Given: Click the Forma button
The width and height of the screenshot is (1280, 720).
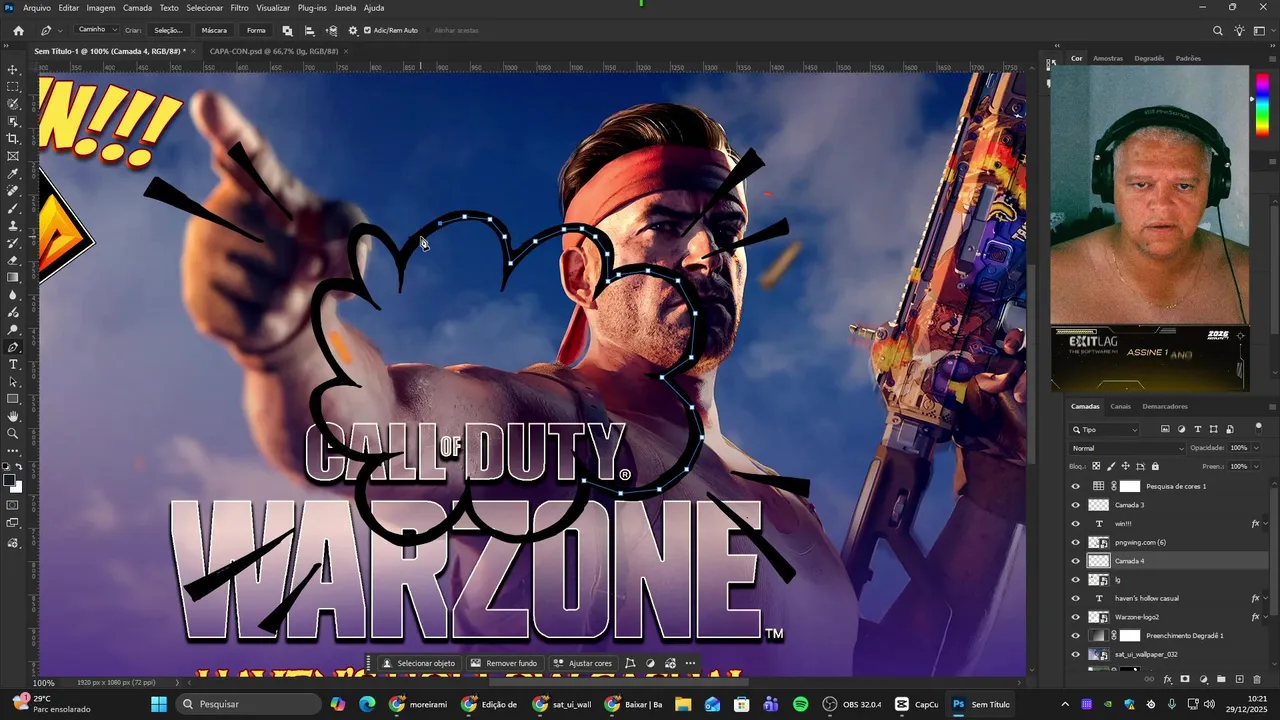Looking at the screenshot, I should [x=256, y=30].
